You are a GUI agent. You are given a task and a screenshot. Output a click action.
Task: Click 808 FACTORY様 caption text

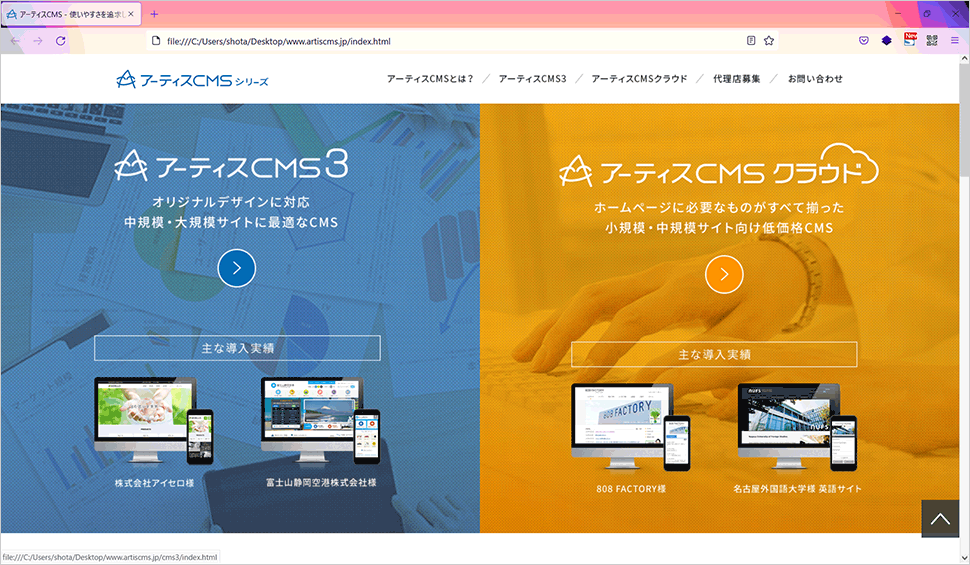coord(631,489)
